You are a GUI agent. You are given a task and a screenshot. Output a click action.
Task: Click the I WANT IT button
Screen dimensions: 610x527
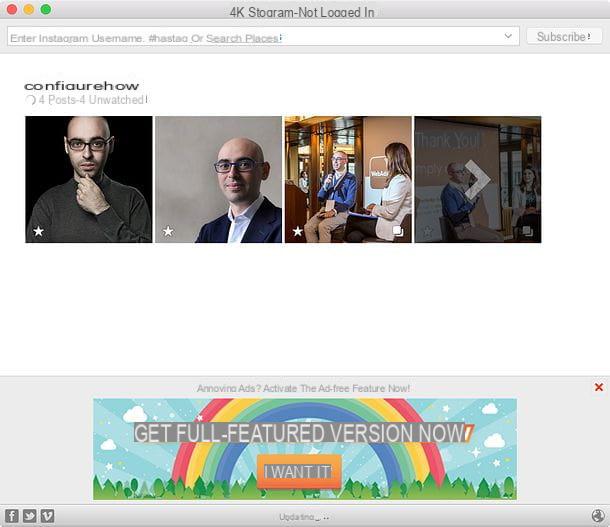pos(299,472)
